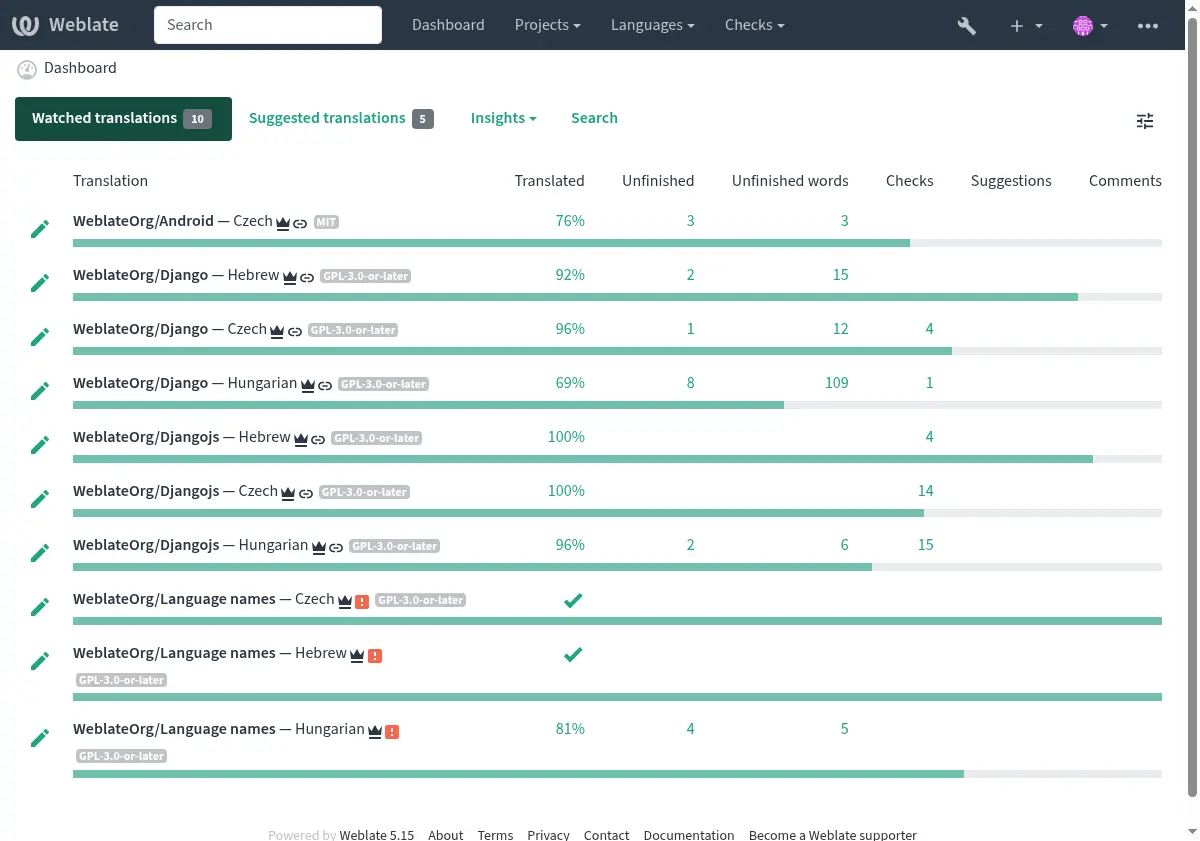Screen dimensions: 1200x841
Task: Click checkmark for Language names Czech
Action: click(573, 601)
